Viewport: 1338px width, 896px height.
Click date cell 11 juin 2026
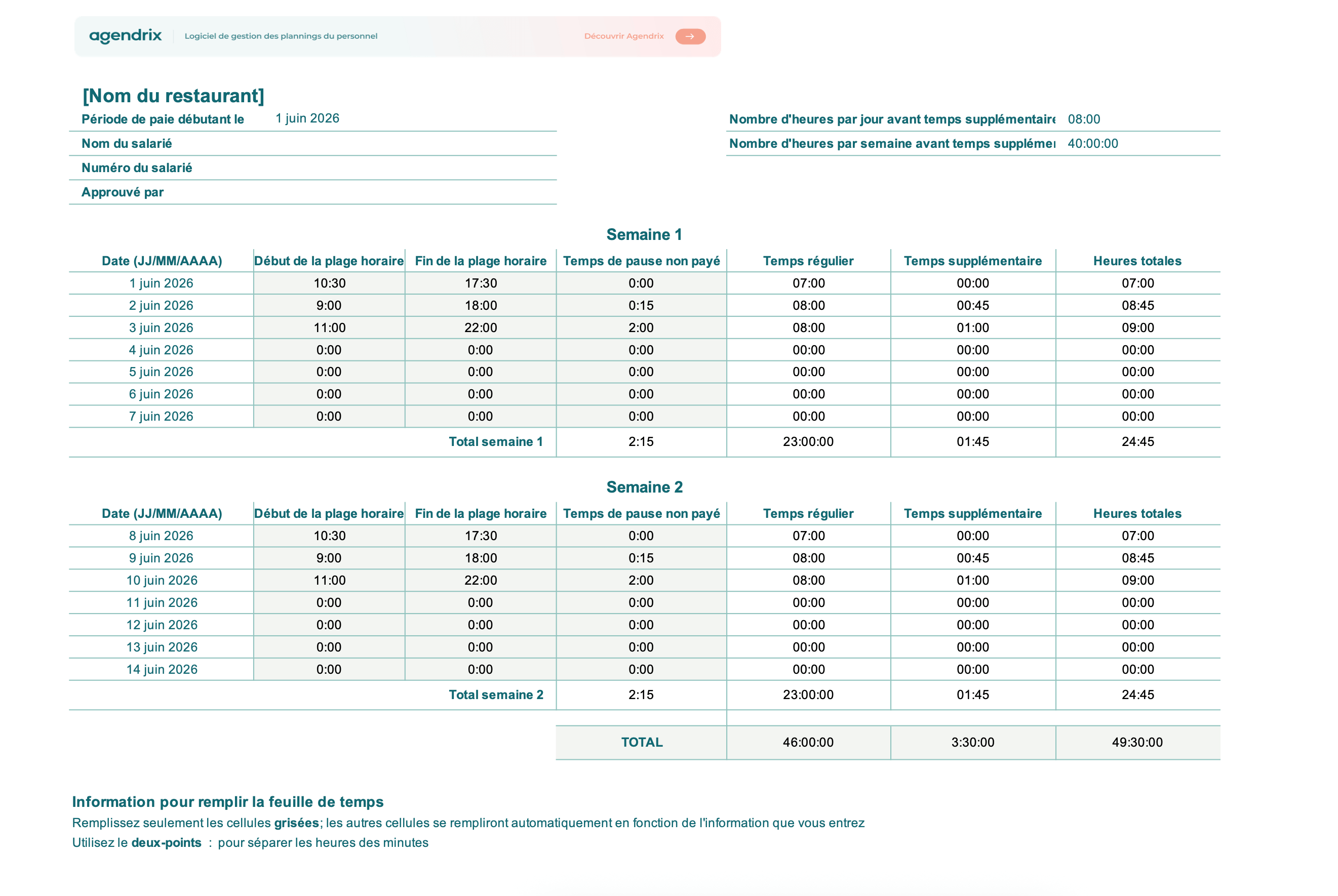point(161,602)
